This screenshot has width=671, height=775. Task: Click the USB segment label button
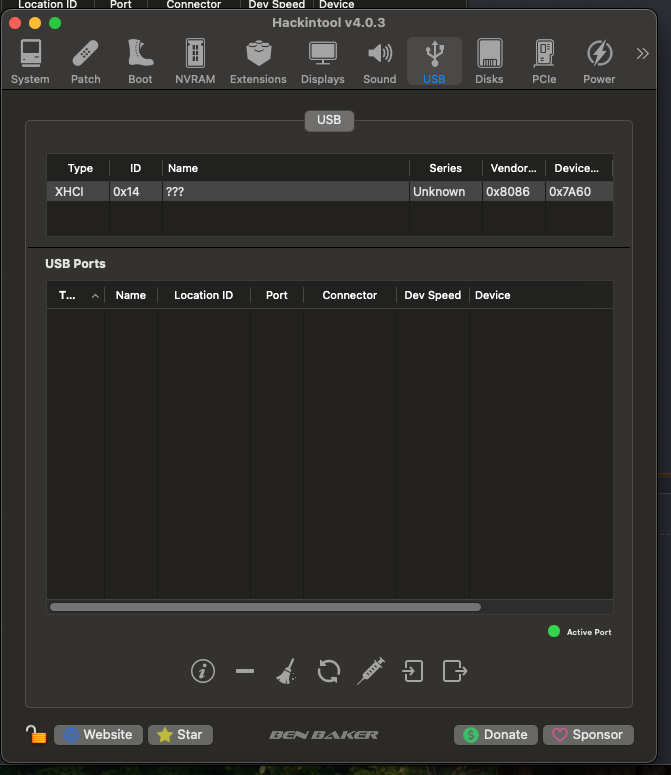tap(329, 120)
